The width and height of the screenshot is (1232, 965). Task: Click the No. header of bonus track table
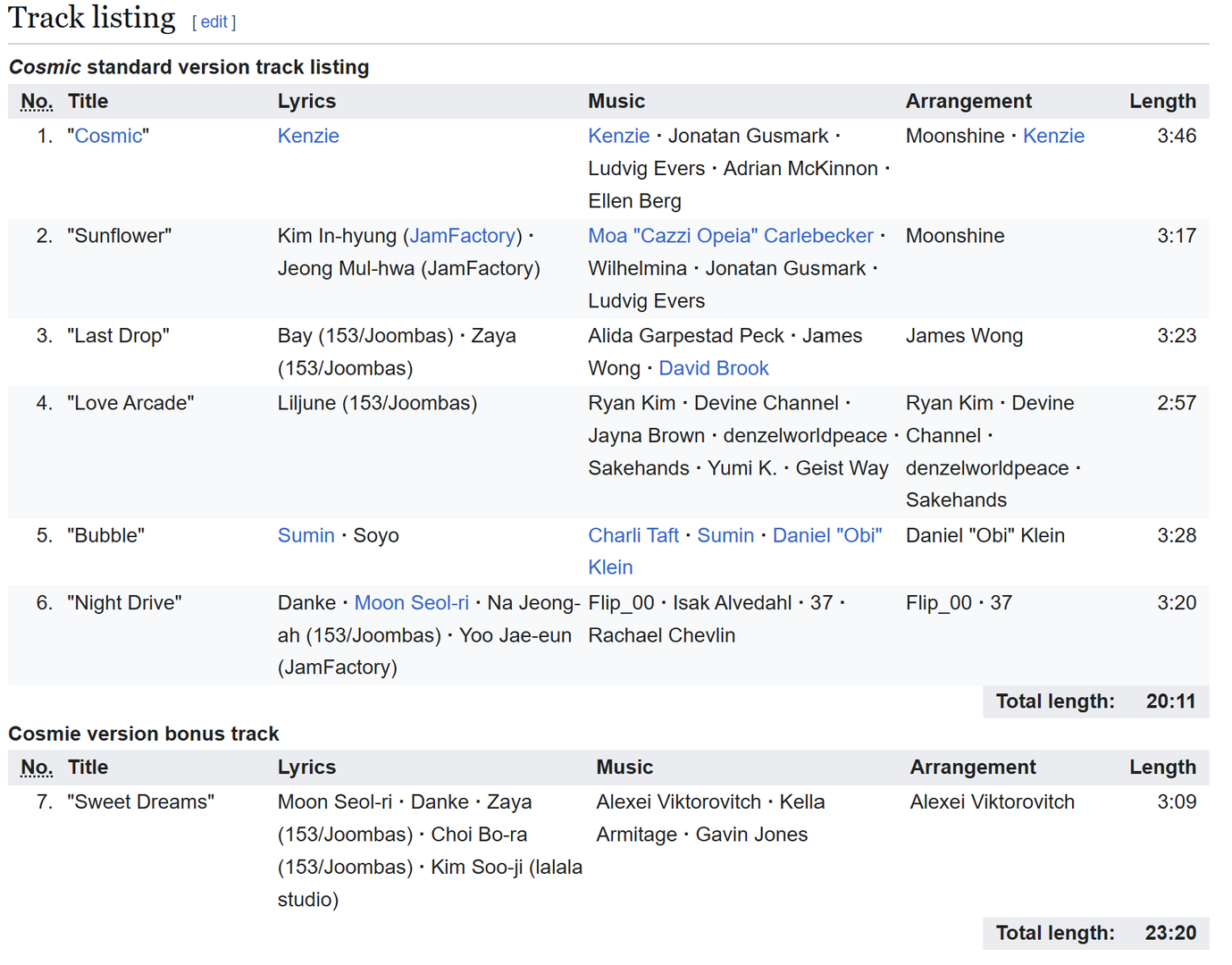(x=37, y=768)
